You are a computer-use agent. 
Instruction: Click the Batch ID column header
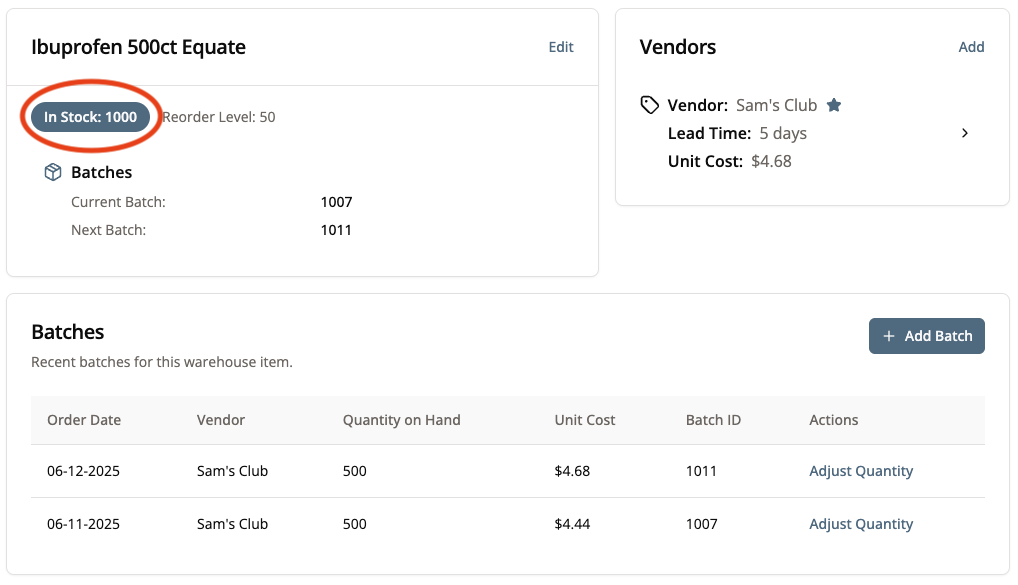tap(713, 420)
